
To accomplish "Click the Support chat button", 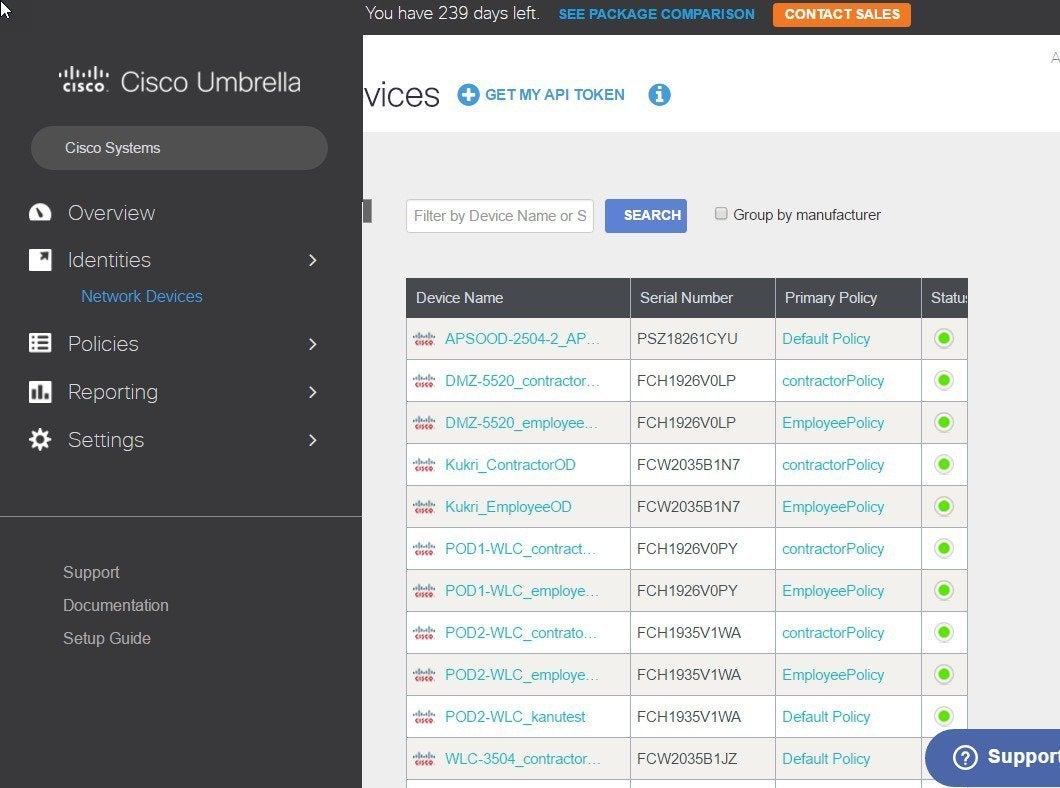I will 992,758.
